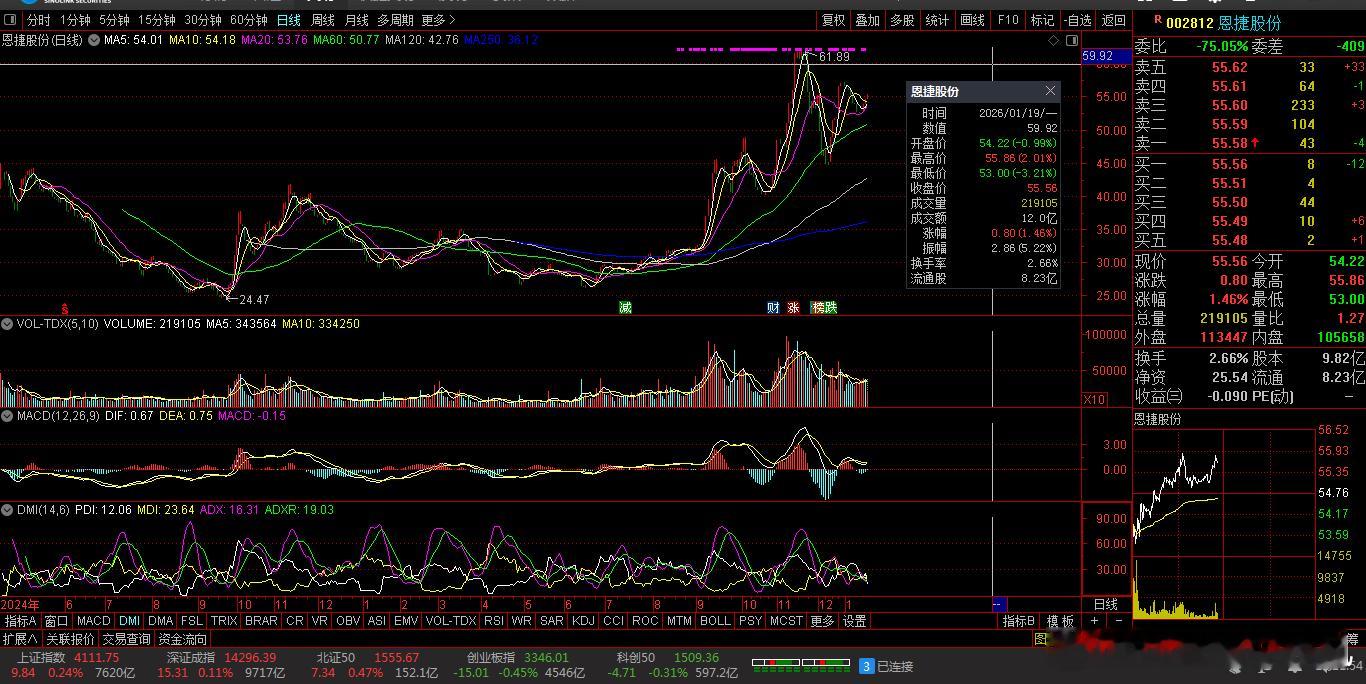Select the 指标B tab

[x=1019, y=621]
